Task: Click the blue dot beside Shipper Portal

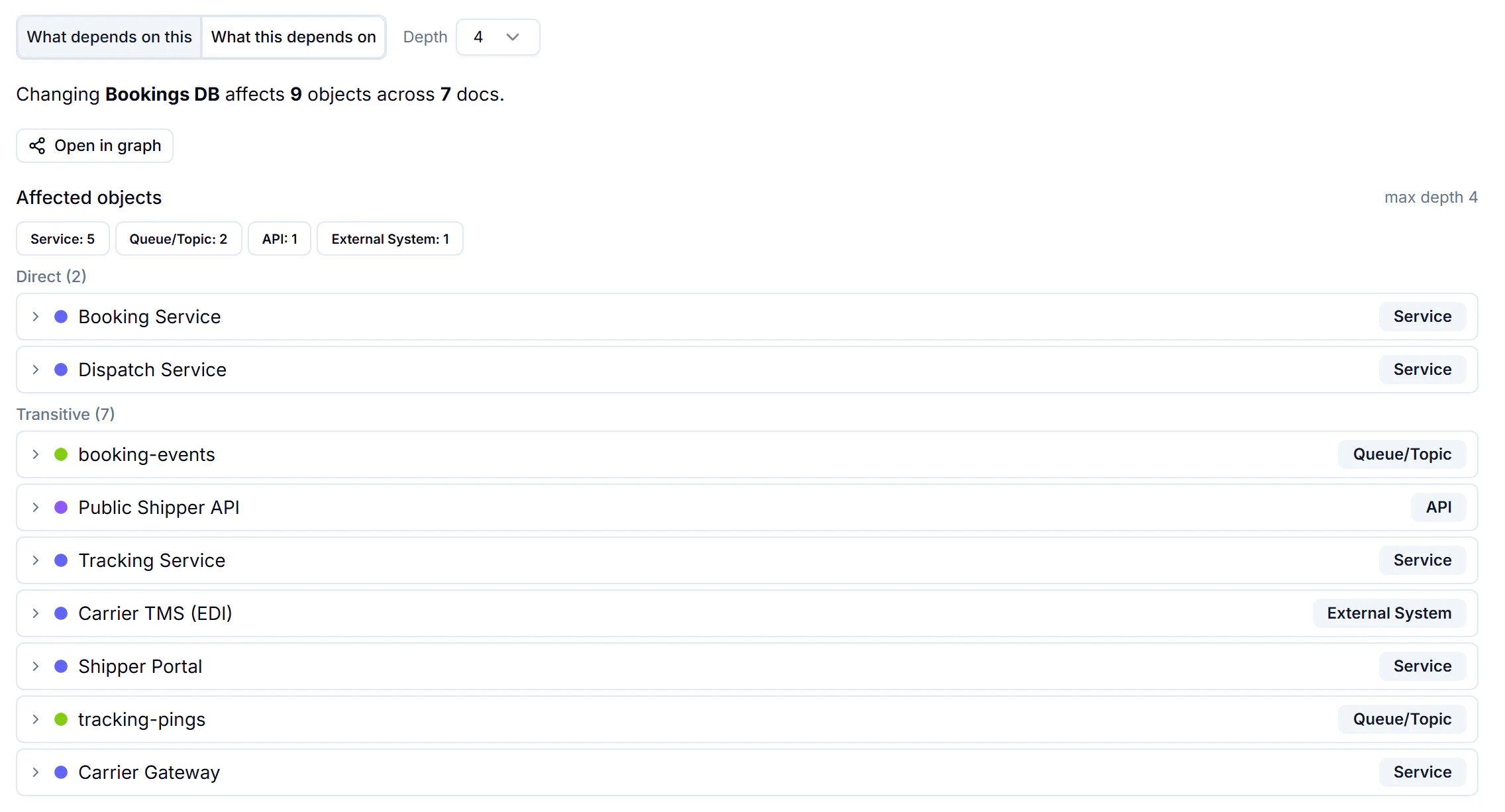Action: [x=61, y=666]
